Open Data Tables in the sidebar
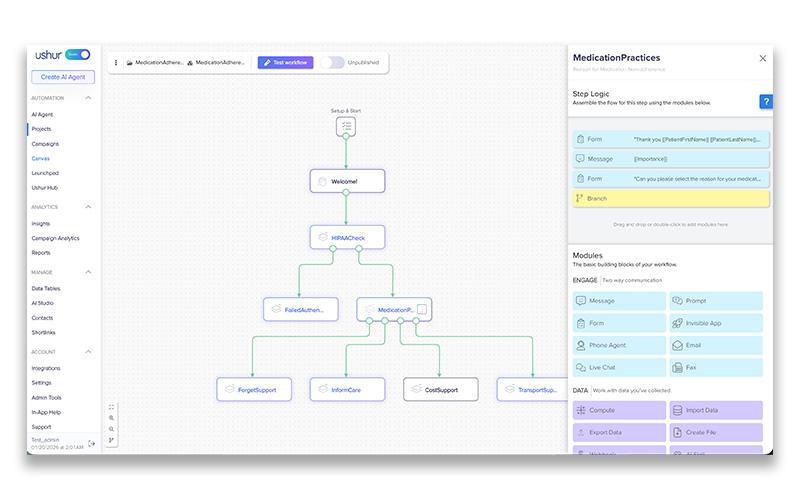The image size is (800, 500). coord(46,288)
